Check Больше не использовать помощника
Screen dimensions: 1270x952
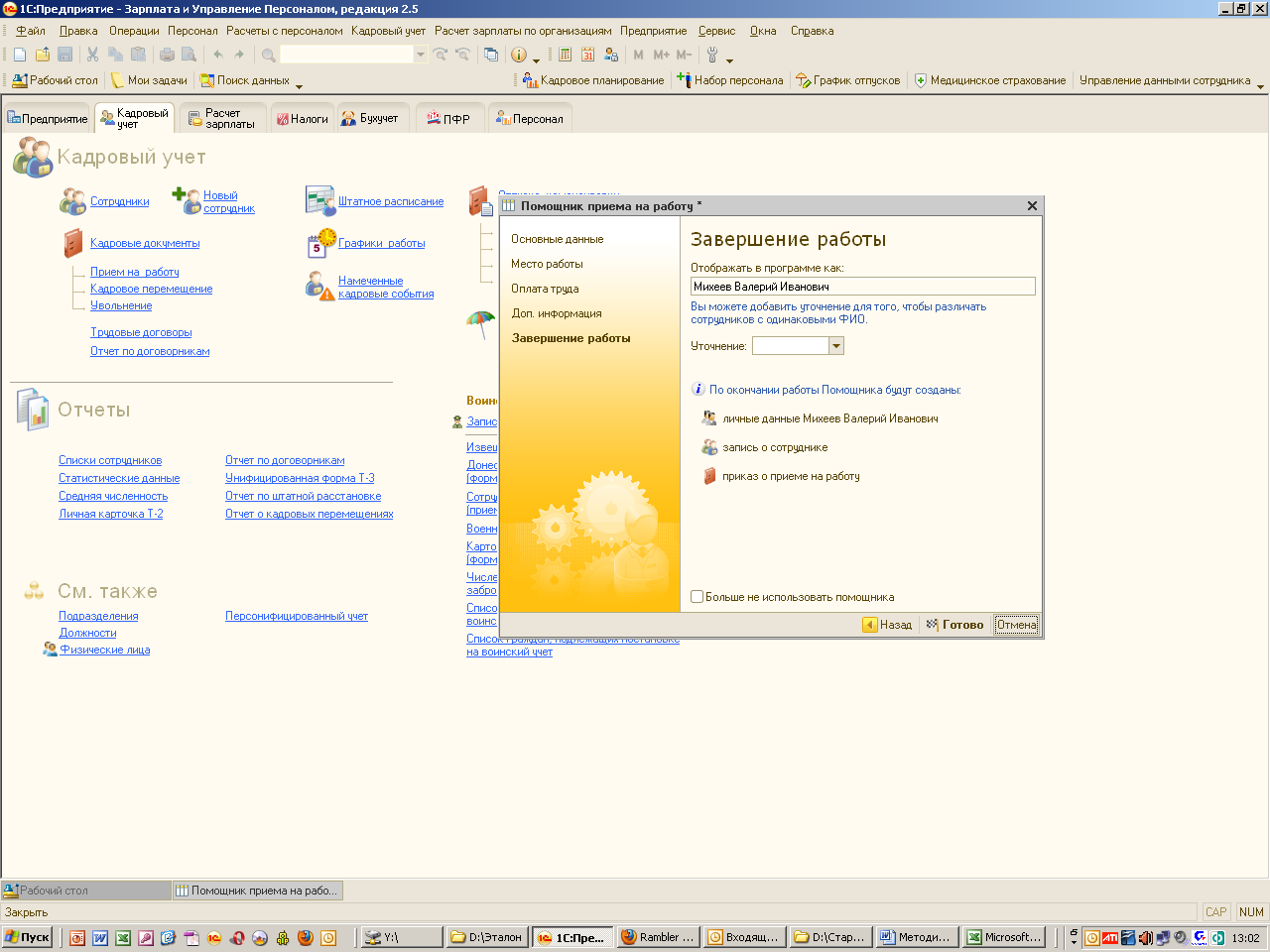coord(697,597)
